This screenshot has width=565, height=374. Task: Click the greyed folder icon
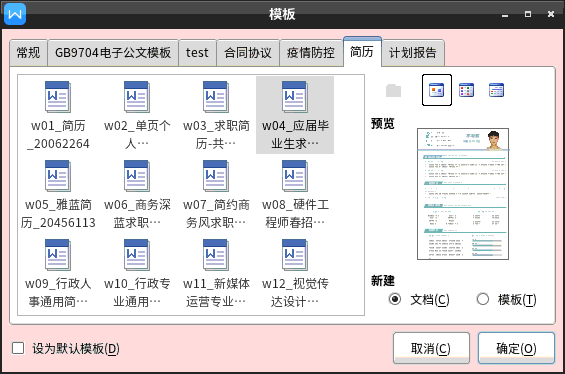tap(393, 90)
